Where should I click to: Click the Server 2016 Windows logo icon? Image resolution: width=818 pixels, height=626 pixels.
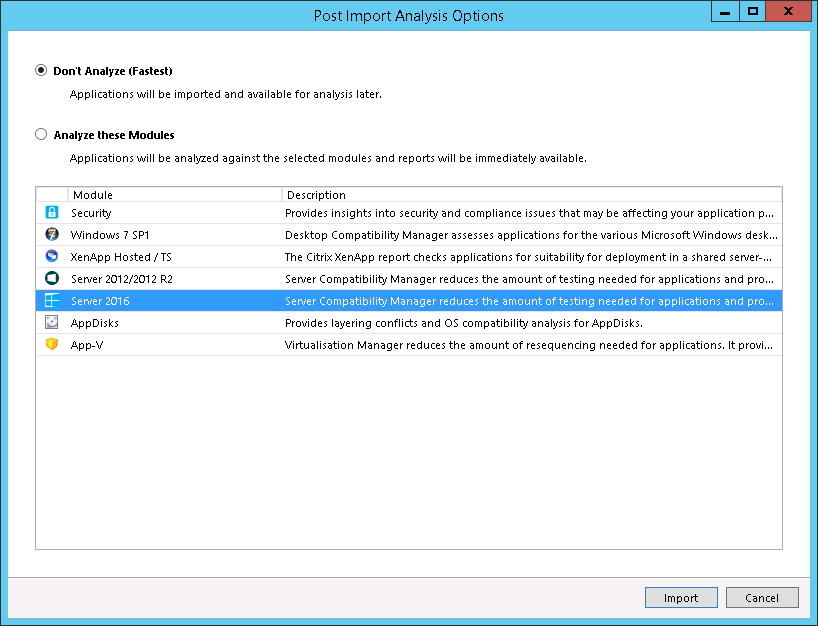tap(52, 301)
